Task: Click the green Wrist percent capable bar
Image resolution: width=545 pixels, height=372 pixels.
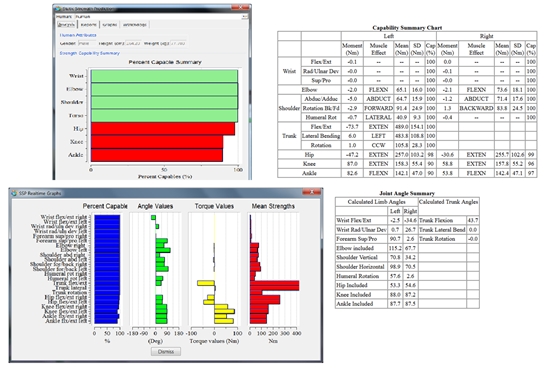Action: pyautogui.click(x=164, y=76)
